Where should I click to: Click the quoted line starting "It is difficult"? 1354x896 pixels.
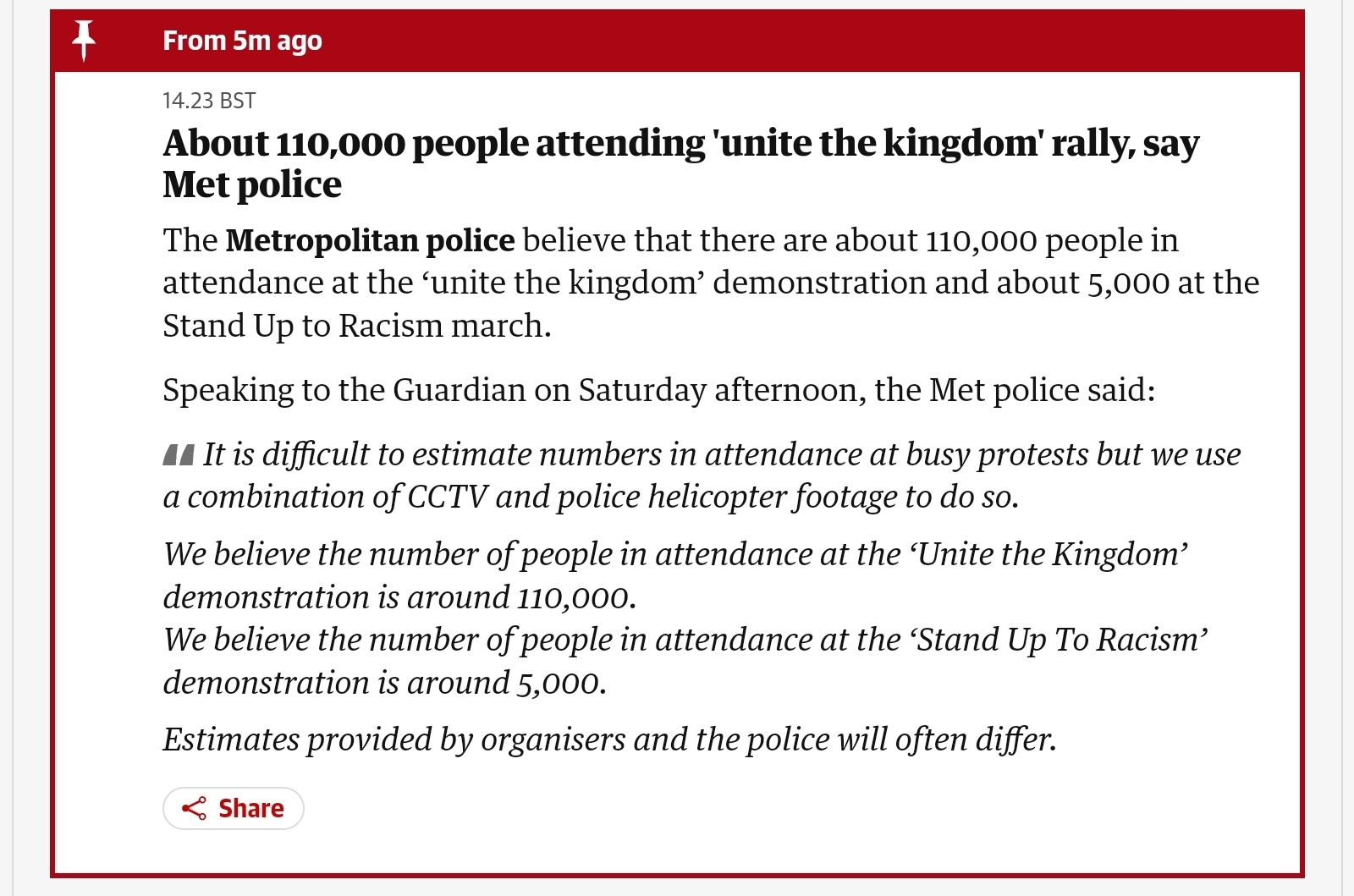click(721, 455)
